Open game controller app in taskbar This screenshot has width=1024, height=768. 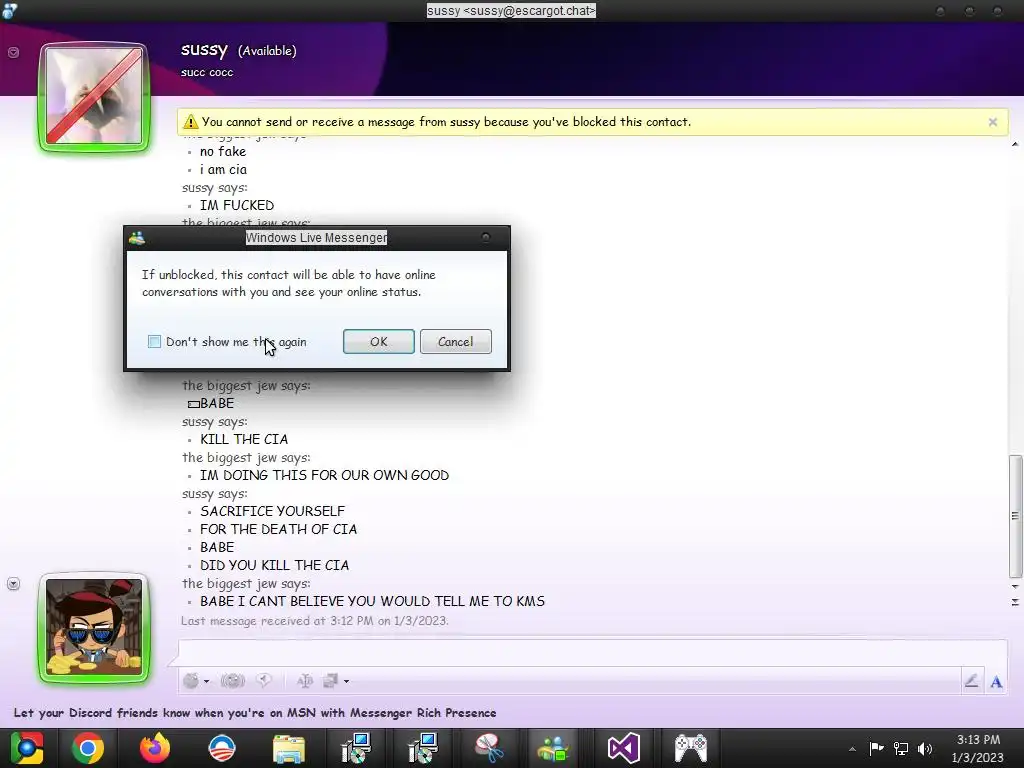pyautogui.click(x=690, y=748)
